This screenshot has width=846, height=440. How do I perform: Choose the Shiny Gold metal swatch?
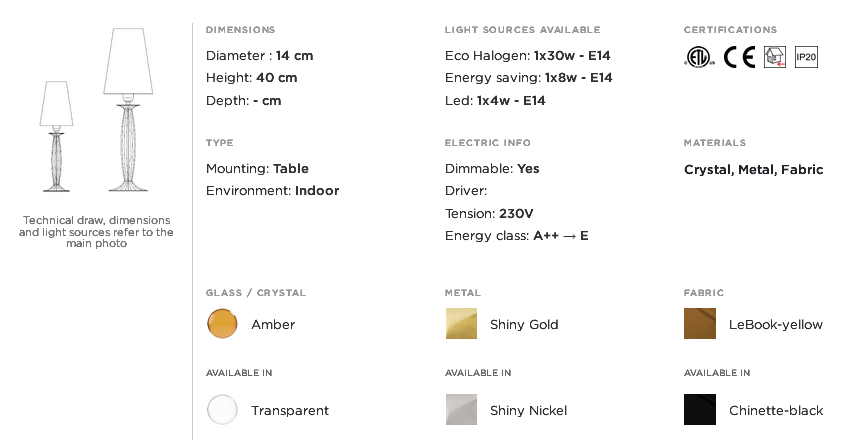[x=461, y=324]
